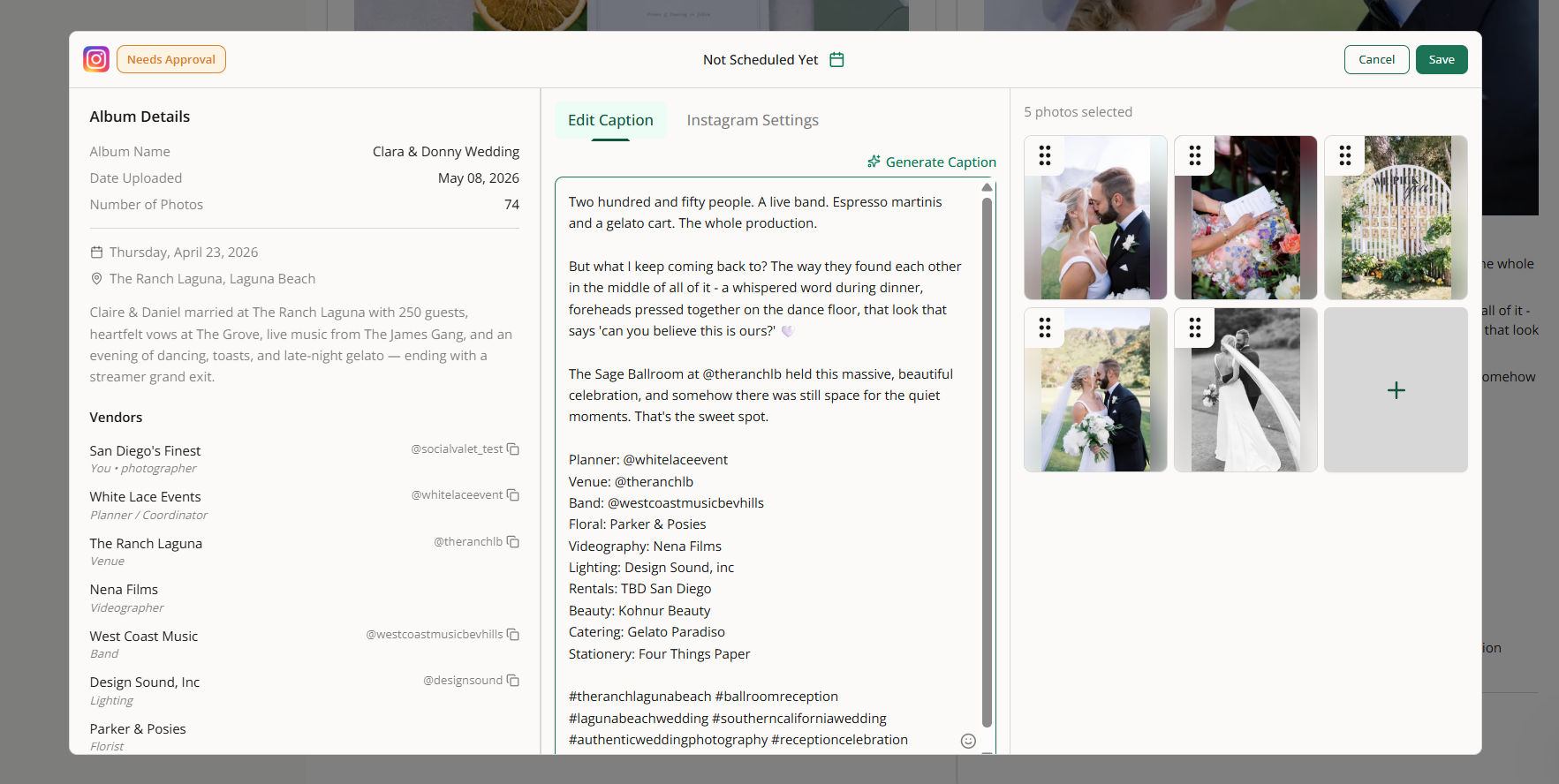Click drag handle on kissing couple photo
The image size is (1559, 784).
(1045, 156)
